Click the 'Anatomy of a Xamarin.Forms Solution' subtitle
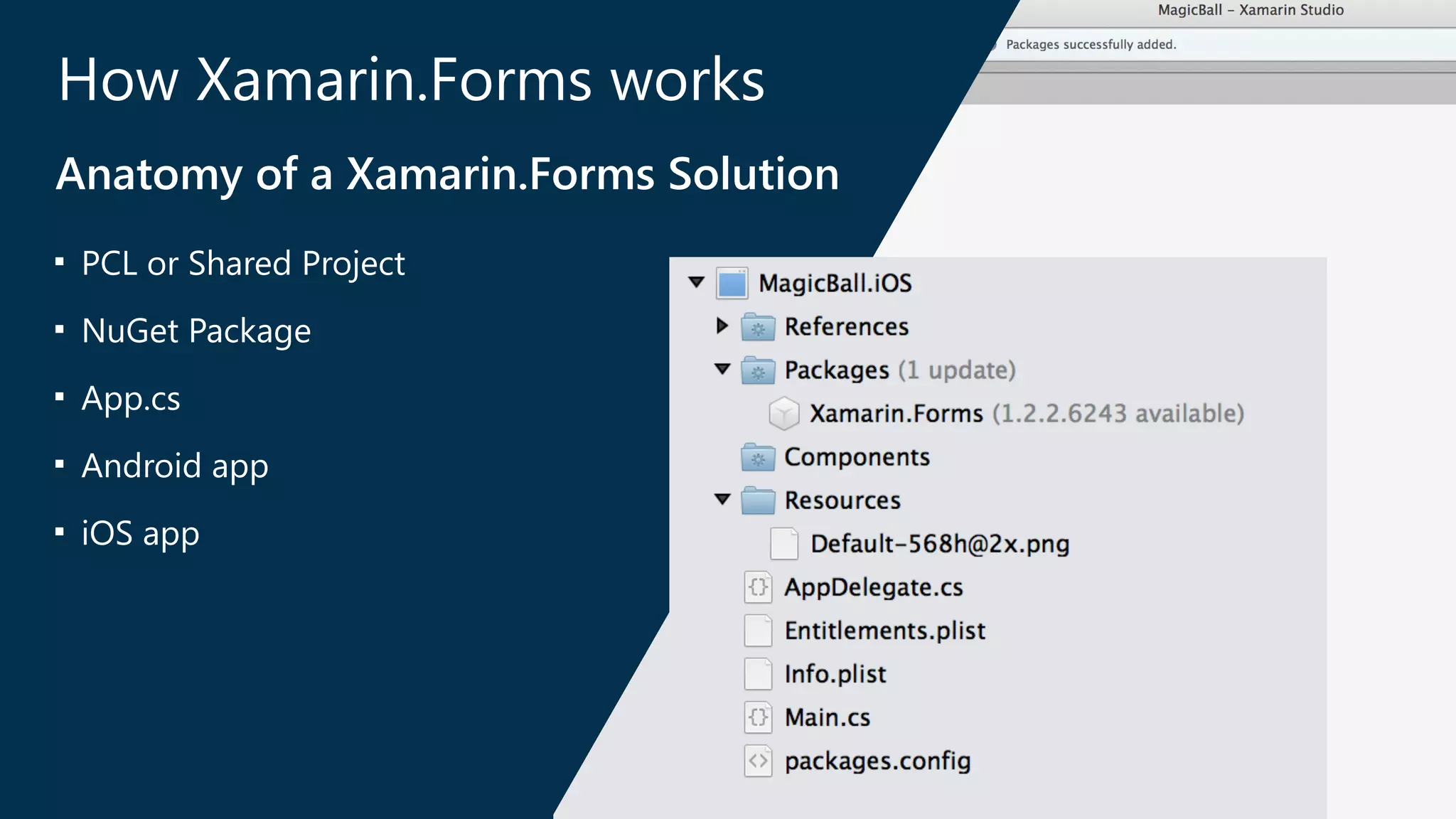The height and width of the screenshot is (819, 1456). (x=448, y=174)
